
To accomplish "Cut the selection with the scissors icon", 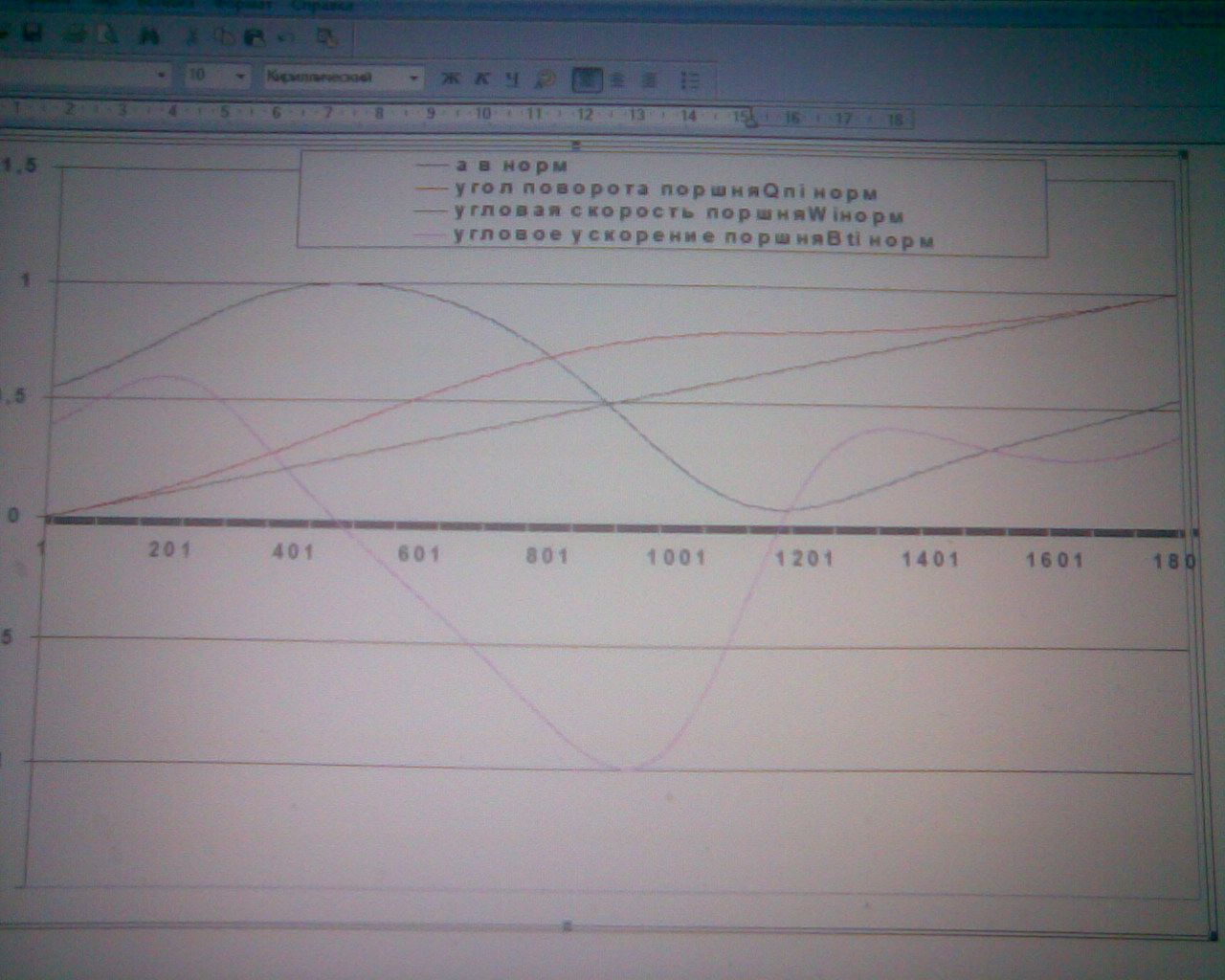I will tap(192, 36).
